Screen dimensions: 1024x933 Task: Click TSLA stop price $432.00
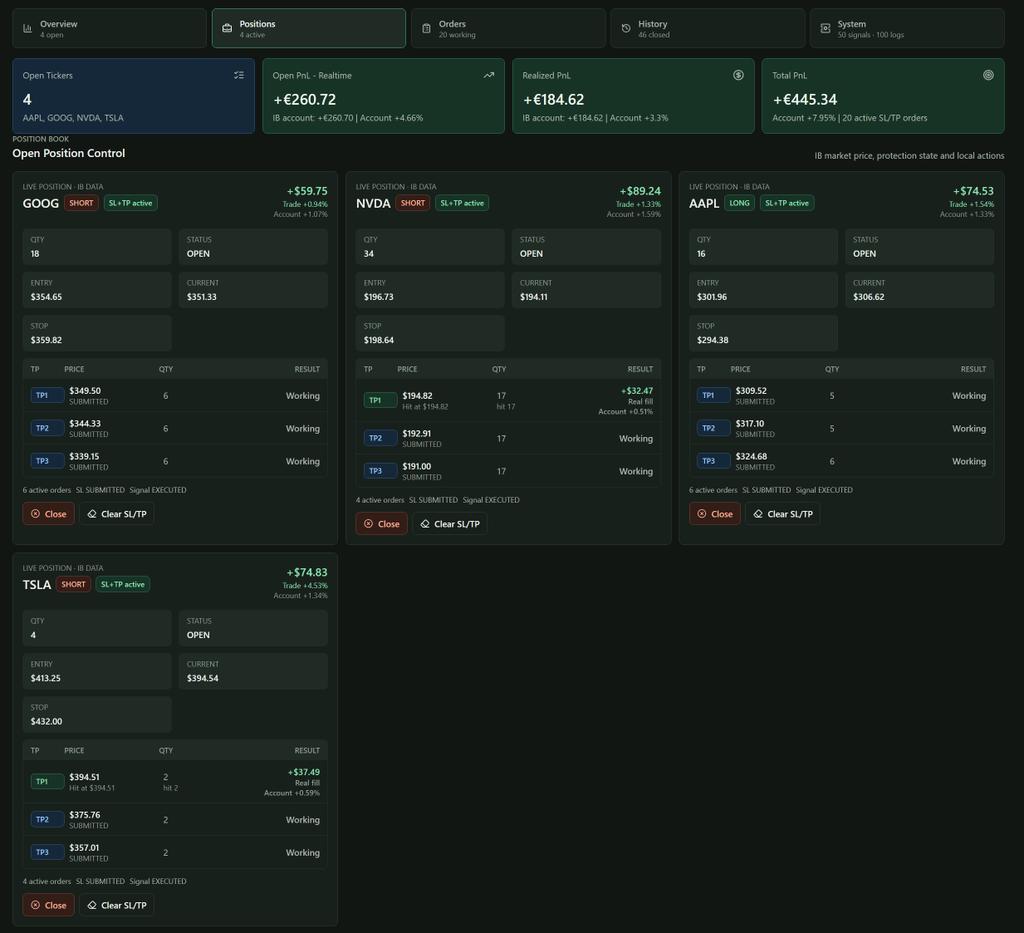(x=46, y=721)
